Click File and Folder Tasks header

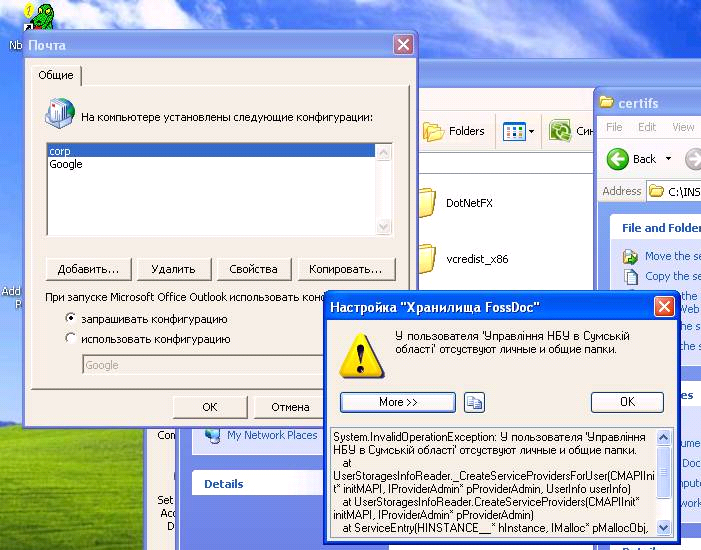coord(661,228)
